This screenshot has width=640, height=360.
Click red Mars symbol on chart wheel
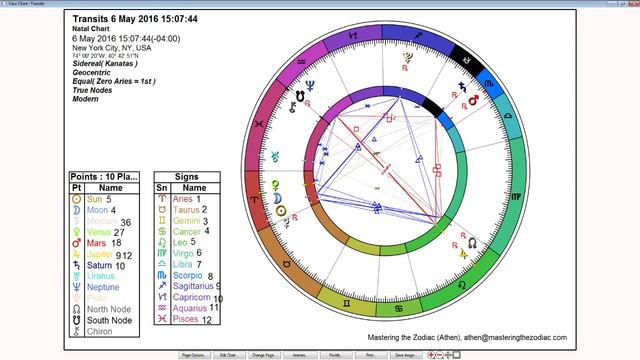click(473, 100)
